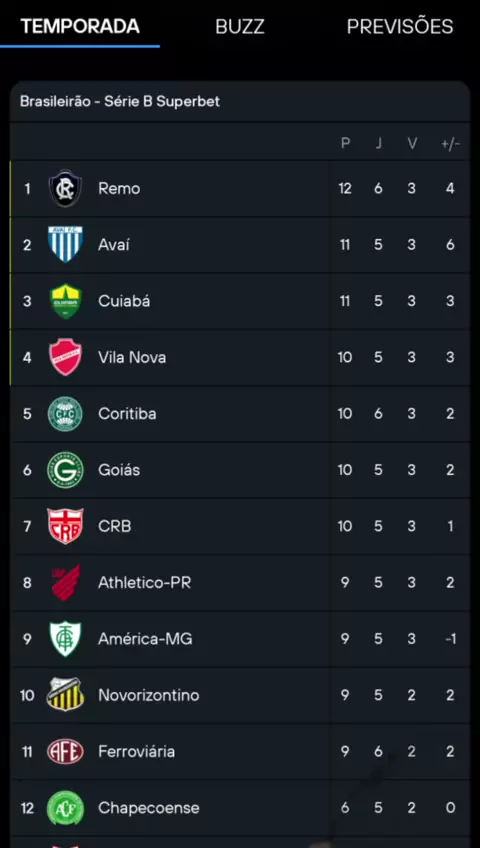Click the +/- goal difference column header
480x848 pixels.
(x=450, y=143)
